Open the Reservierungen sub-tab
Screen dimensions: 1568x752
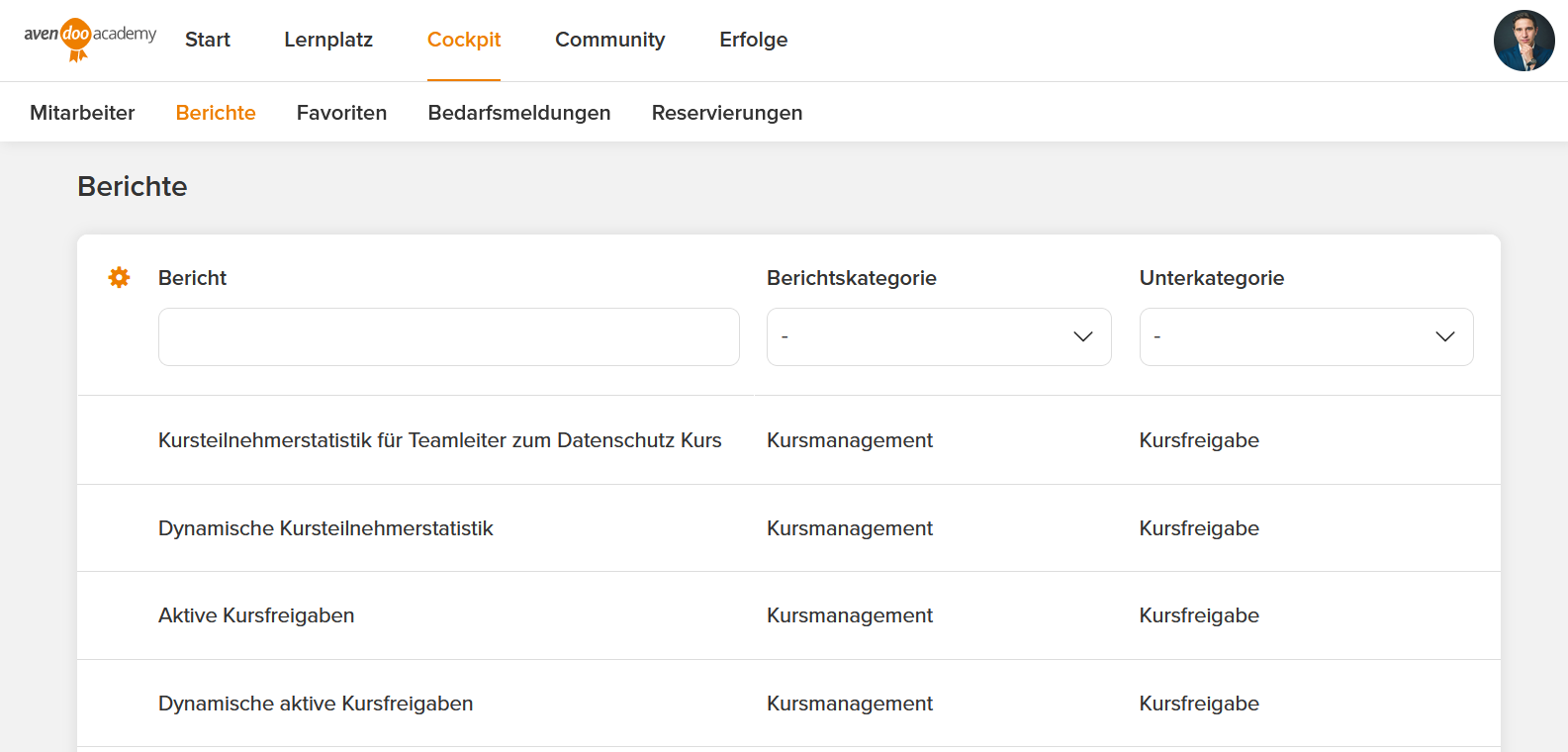coord(727,113)
